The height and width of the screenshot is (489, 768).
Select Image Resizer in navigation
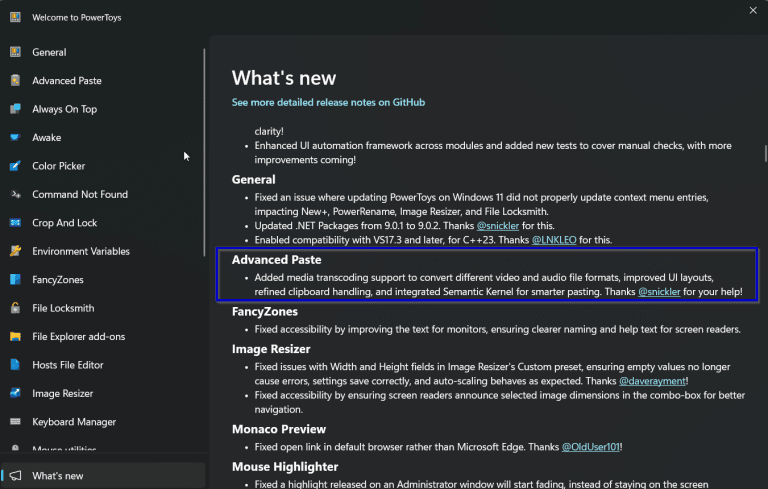102,393
